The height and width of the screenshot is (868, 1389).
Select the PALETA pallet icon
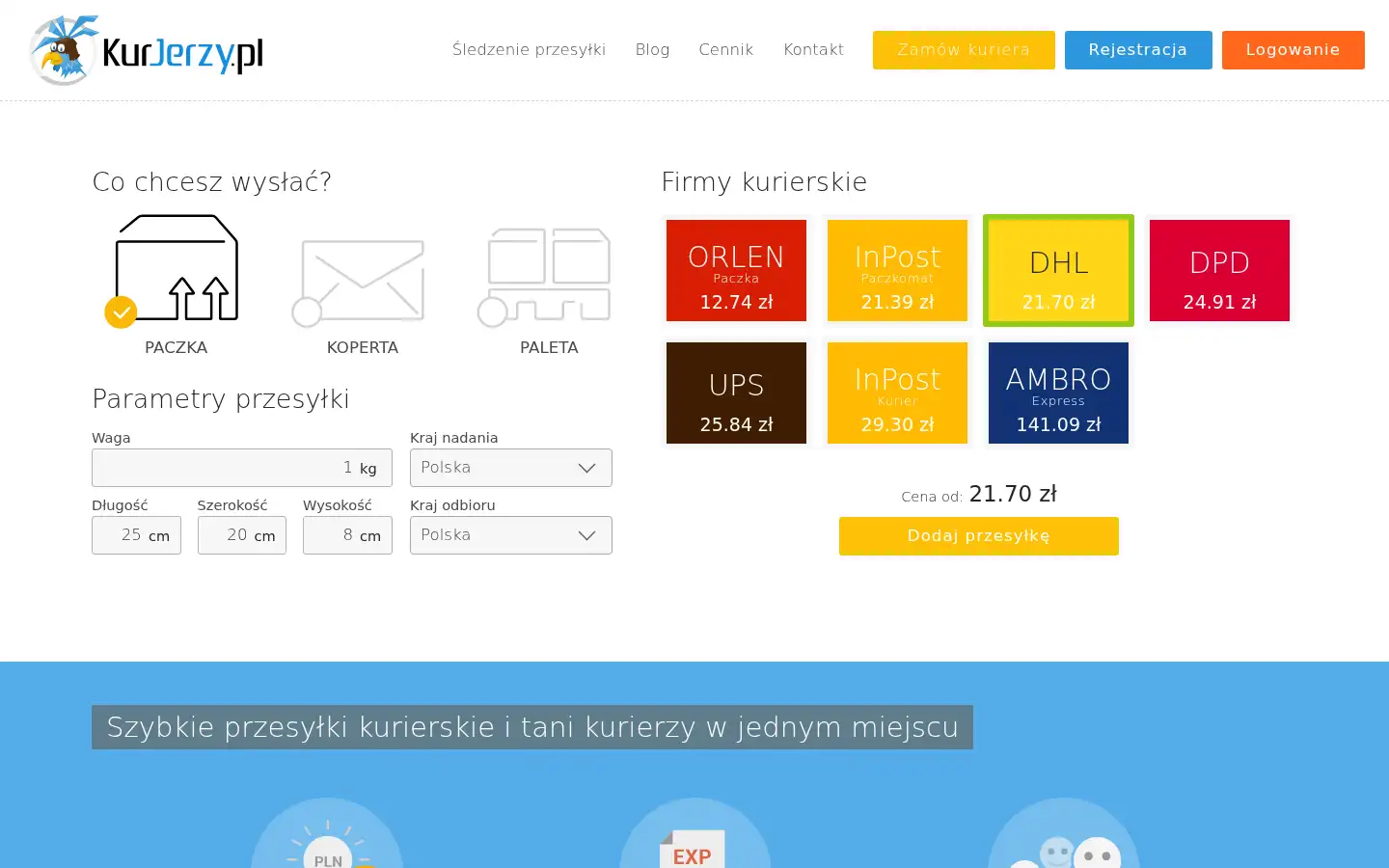click(x=549, y=274)
